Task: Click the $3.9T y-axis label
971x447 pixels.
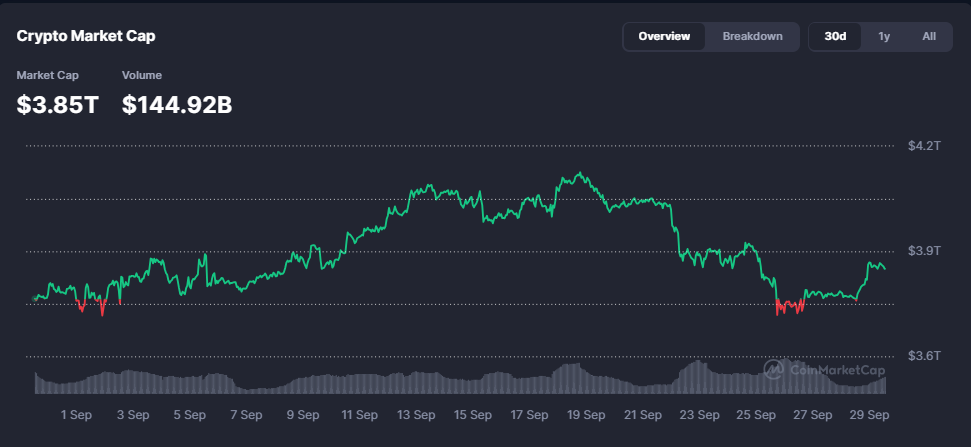Action: point(923,250)
